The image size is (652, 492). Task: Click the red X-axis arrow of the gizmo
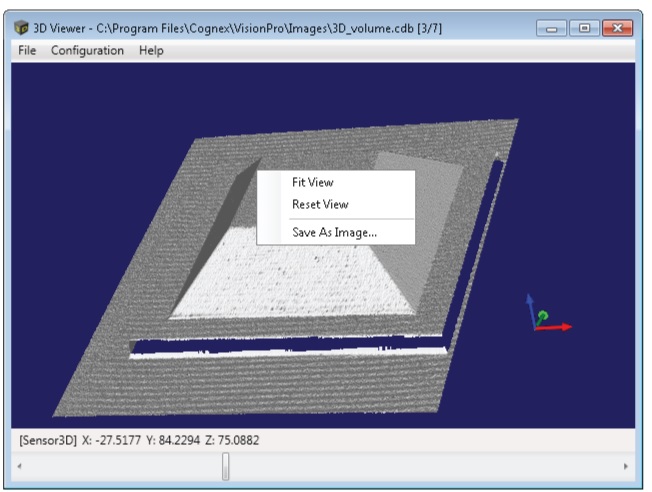point(560,327)
